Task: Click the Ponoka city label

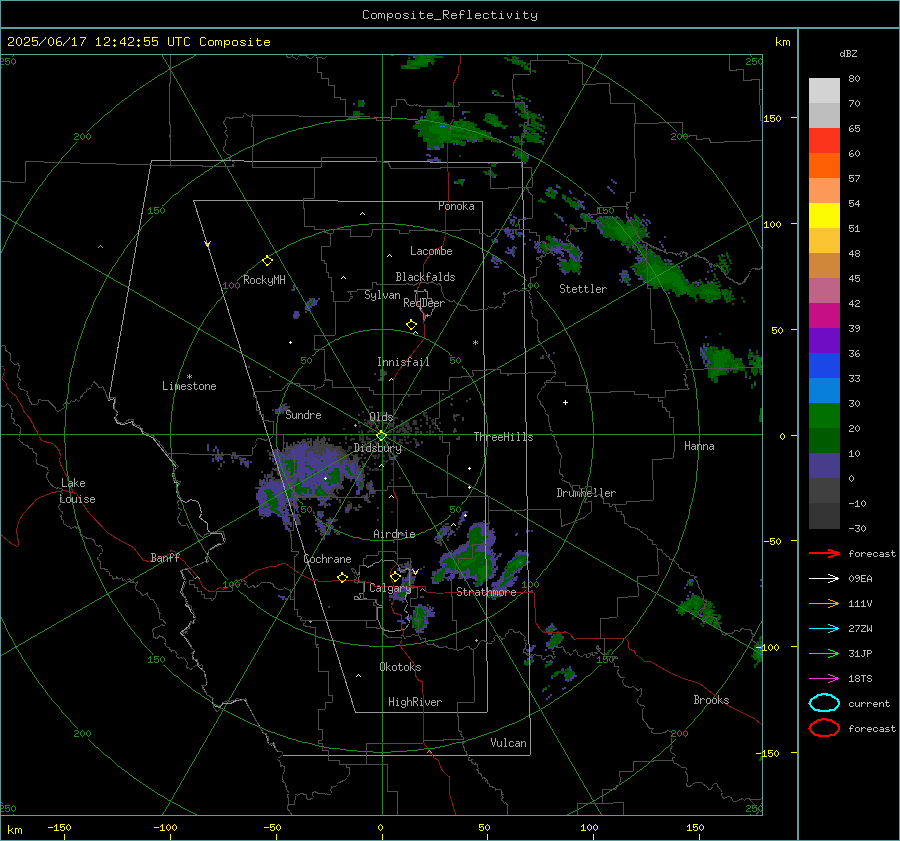Action: (456, 206)
